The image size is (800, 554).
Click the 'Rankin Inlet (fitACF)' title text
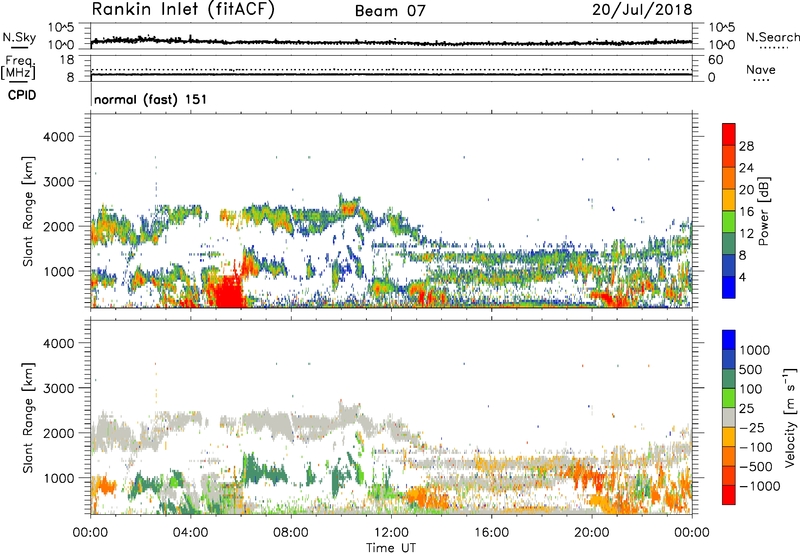(183, 10)
